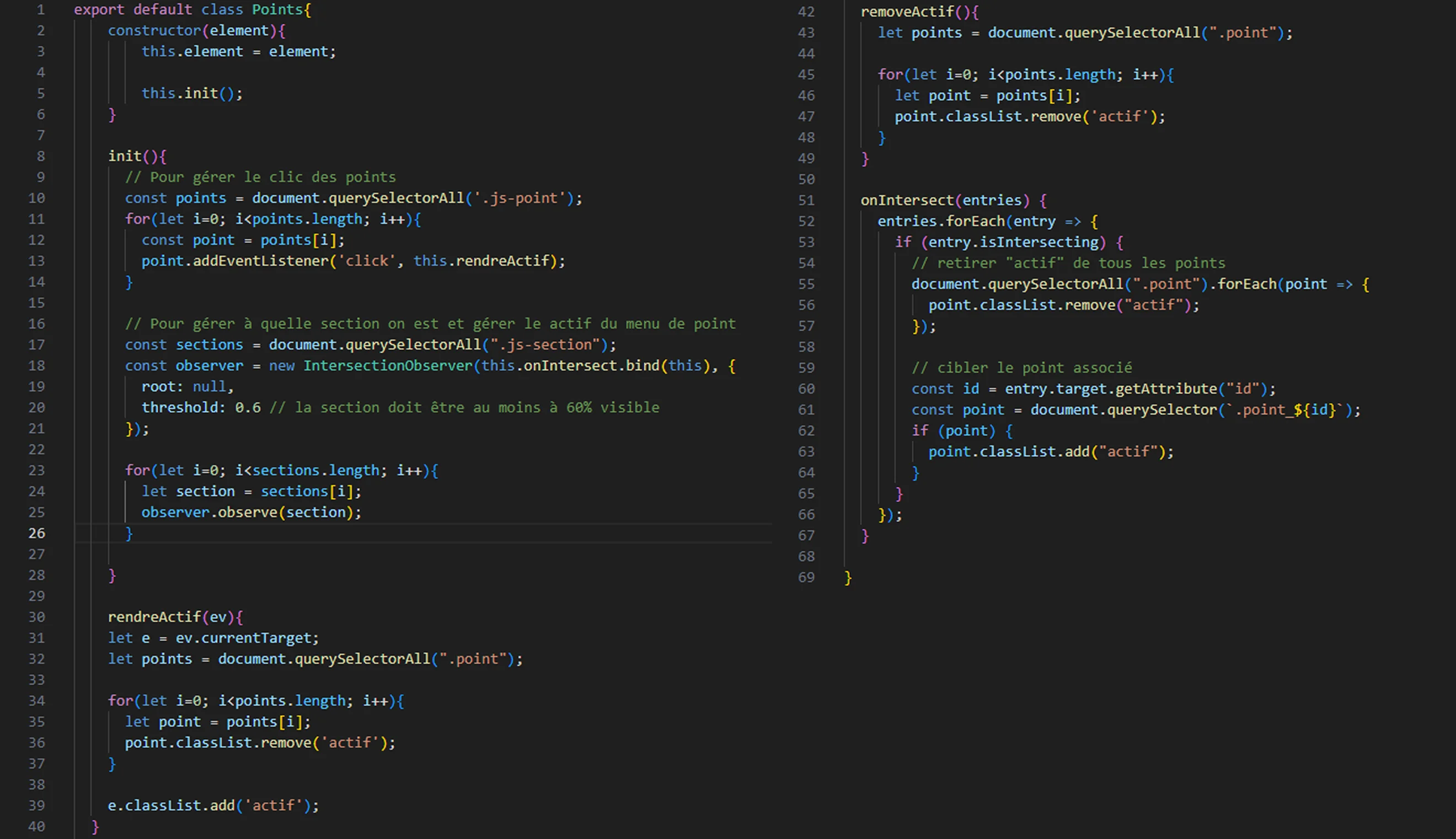
Task: Click 'getAttribute' call on line 60
Action: pos(1165,389)
